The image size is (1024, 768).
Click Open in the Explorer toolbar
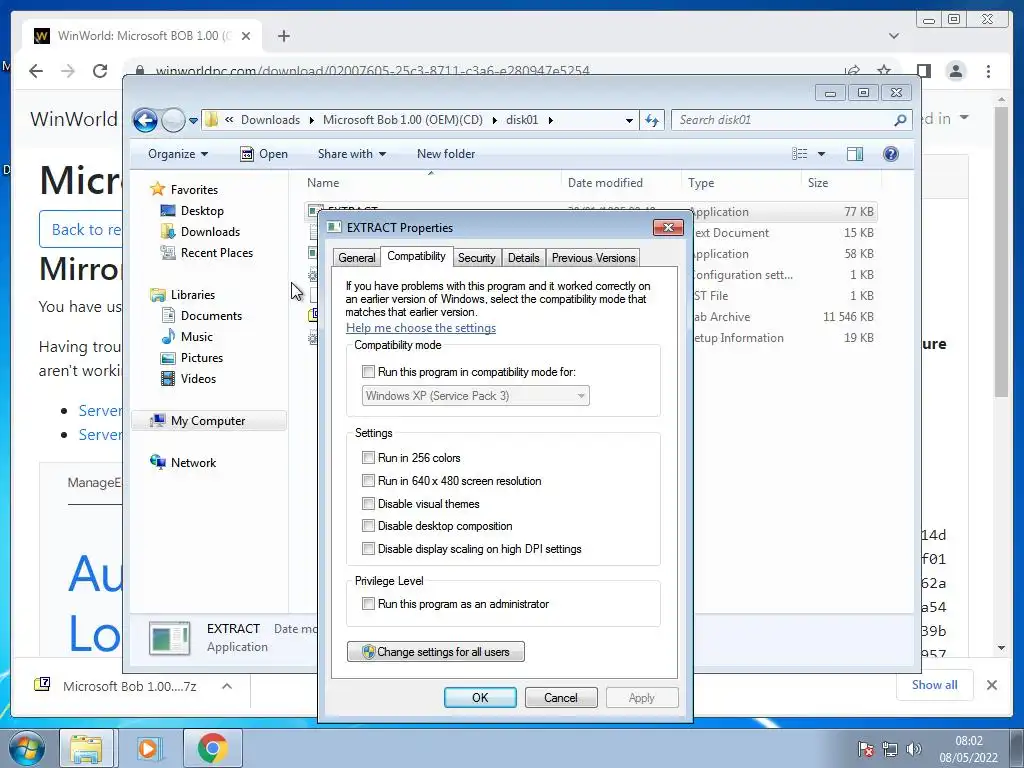(264, 154)
